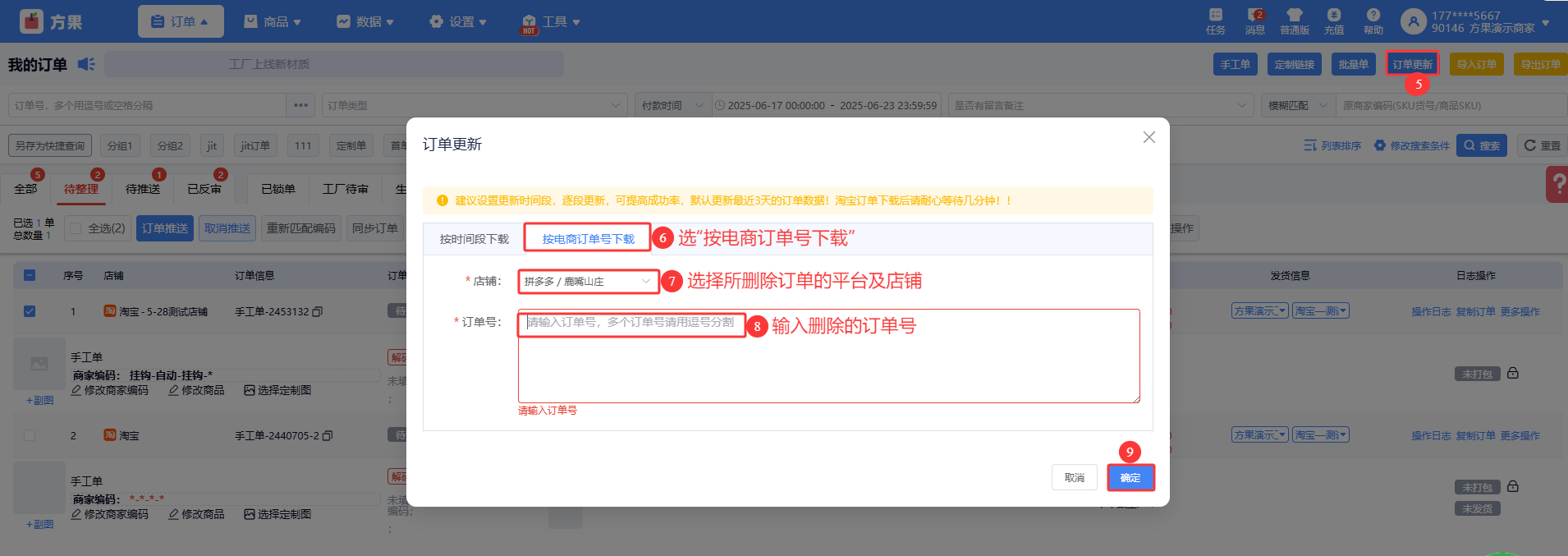Open the 是否有留言备注 dropdown
1568x556 pixels.
click(x=1100, y=105)
